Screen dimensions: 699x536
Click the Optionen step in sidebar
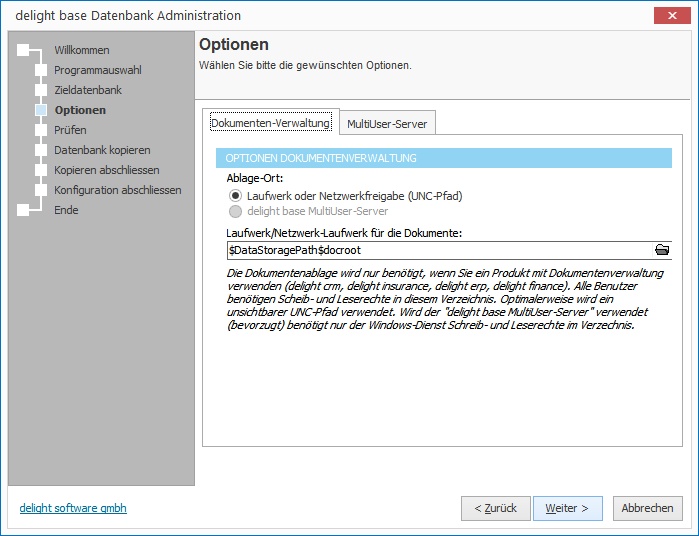tap(80, 110)
